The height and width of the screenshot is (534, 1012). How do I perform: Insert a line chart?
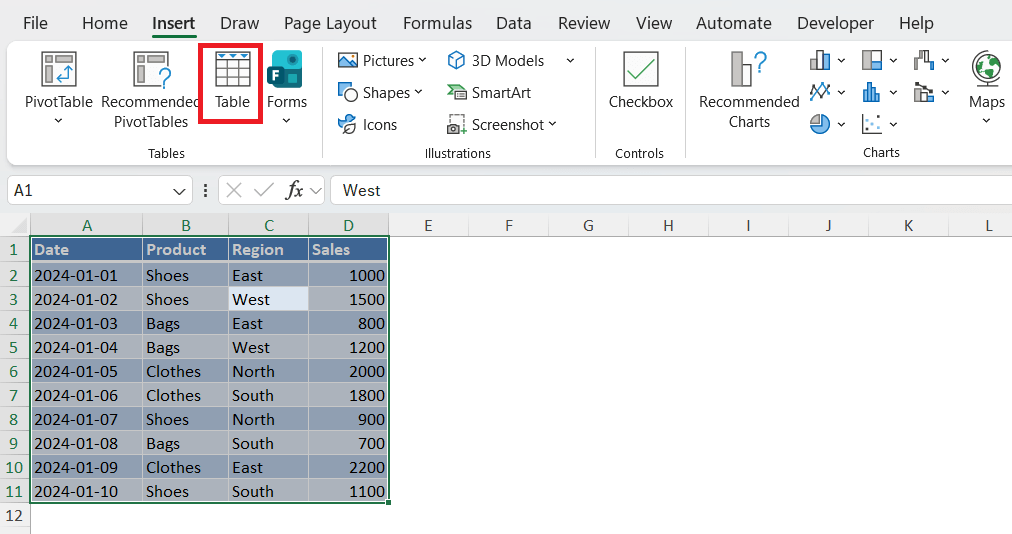point(820,92)
